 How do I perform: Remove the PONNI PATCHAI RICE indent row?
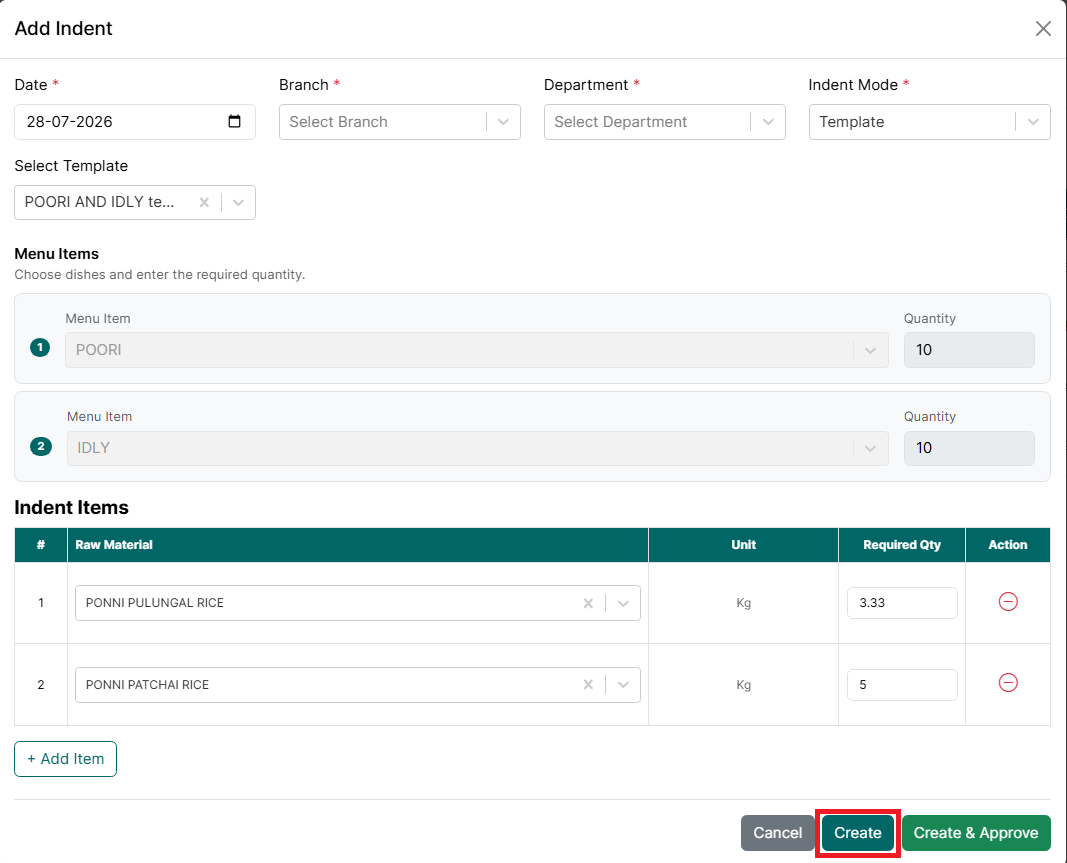[x=1008, y=683]
